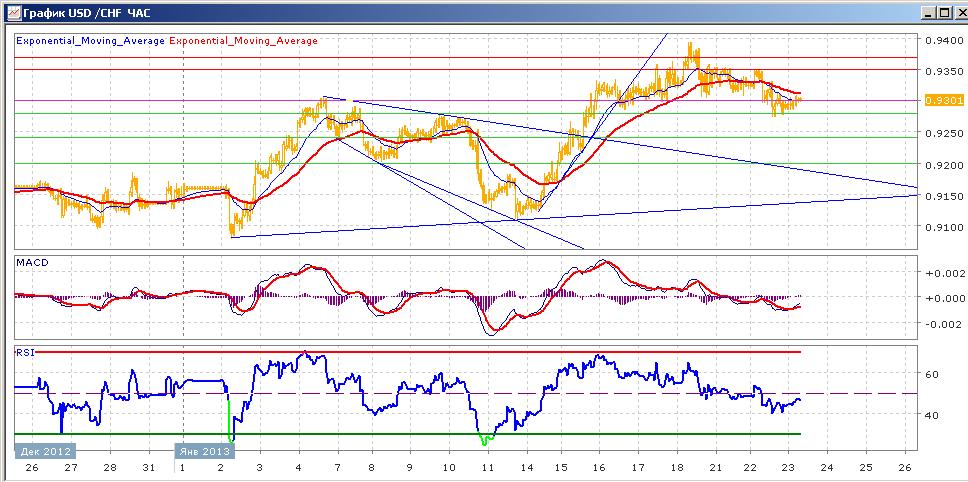Click date 28 on the time axis
The height and width of the screenshot is (482, 968).
(x=110, y=467)
